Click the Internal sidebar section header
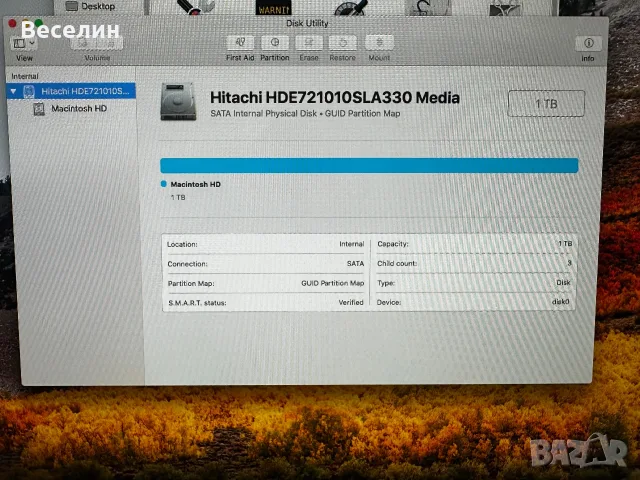 tap(25, 76)
